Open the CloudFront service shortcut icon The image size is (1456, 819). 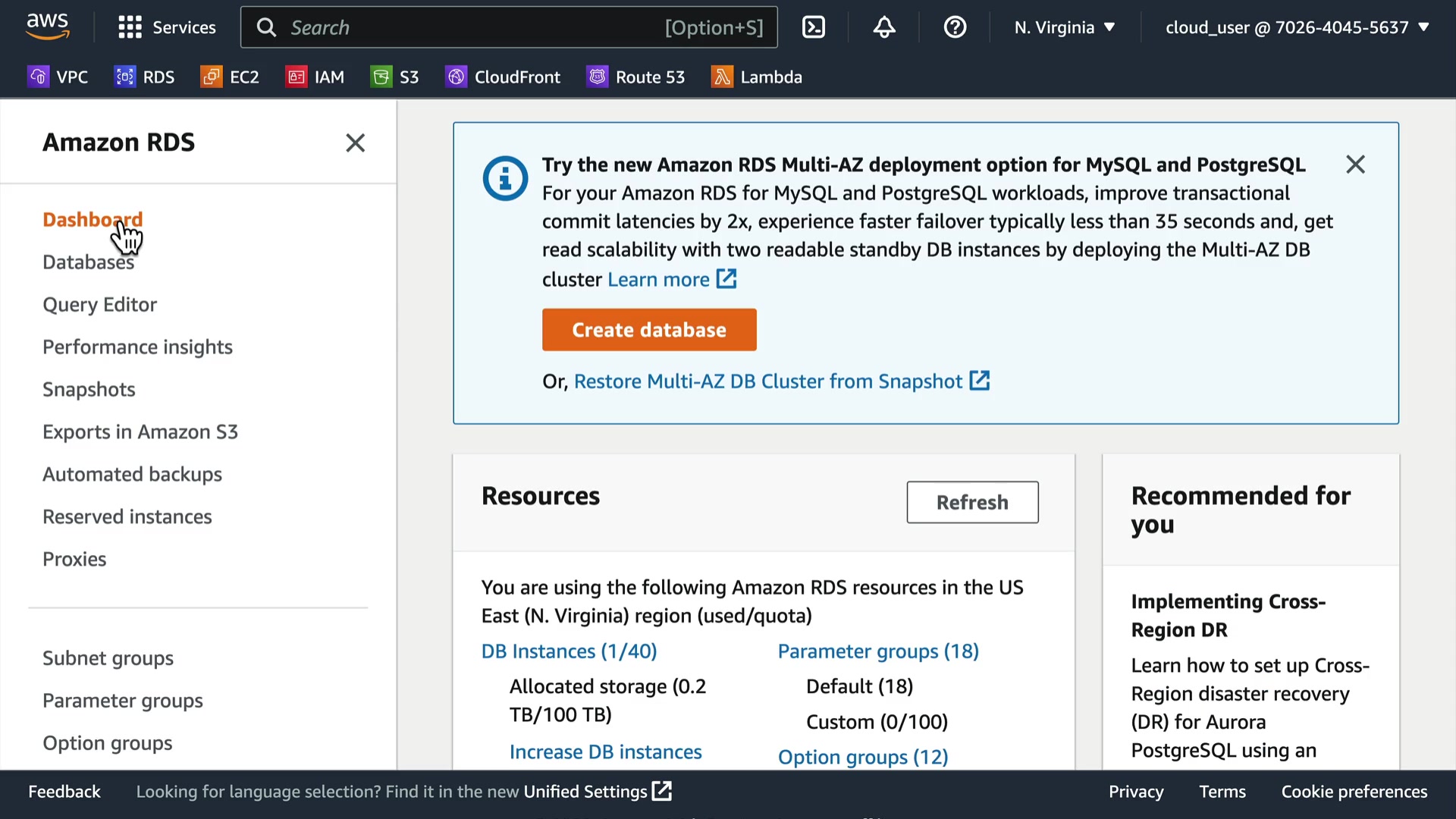point(456,77)
